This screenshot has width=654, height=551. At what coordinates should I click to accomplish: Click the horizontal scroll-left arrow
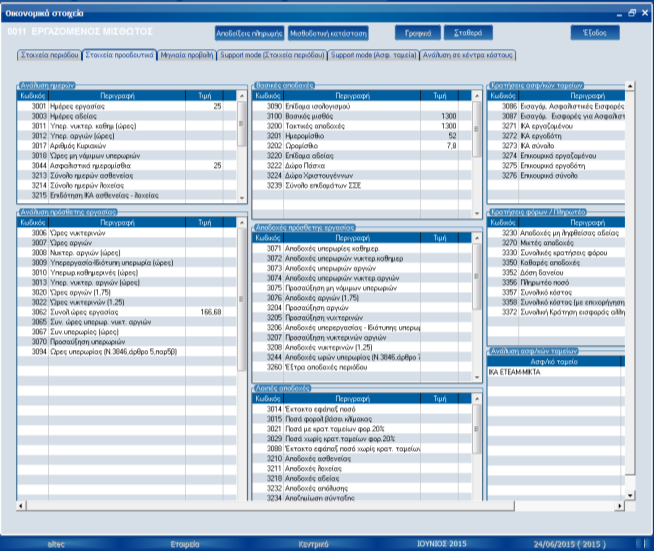click(x=21, y=506)
